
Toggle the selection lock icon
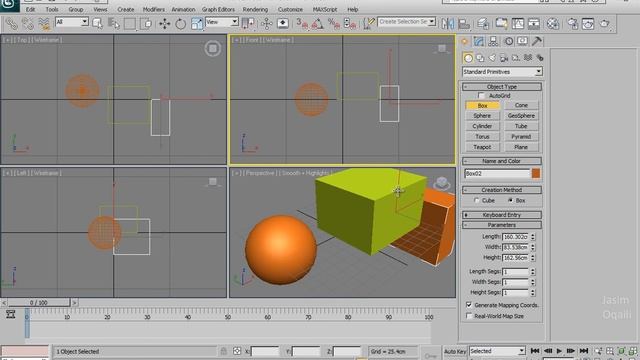point(223,351)
